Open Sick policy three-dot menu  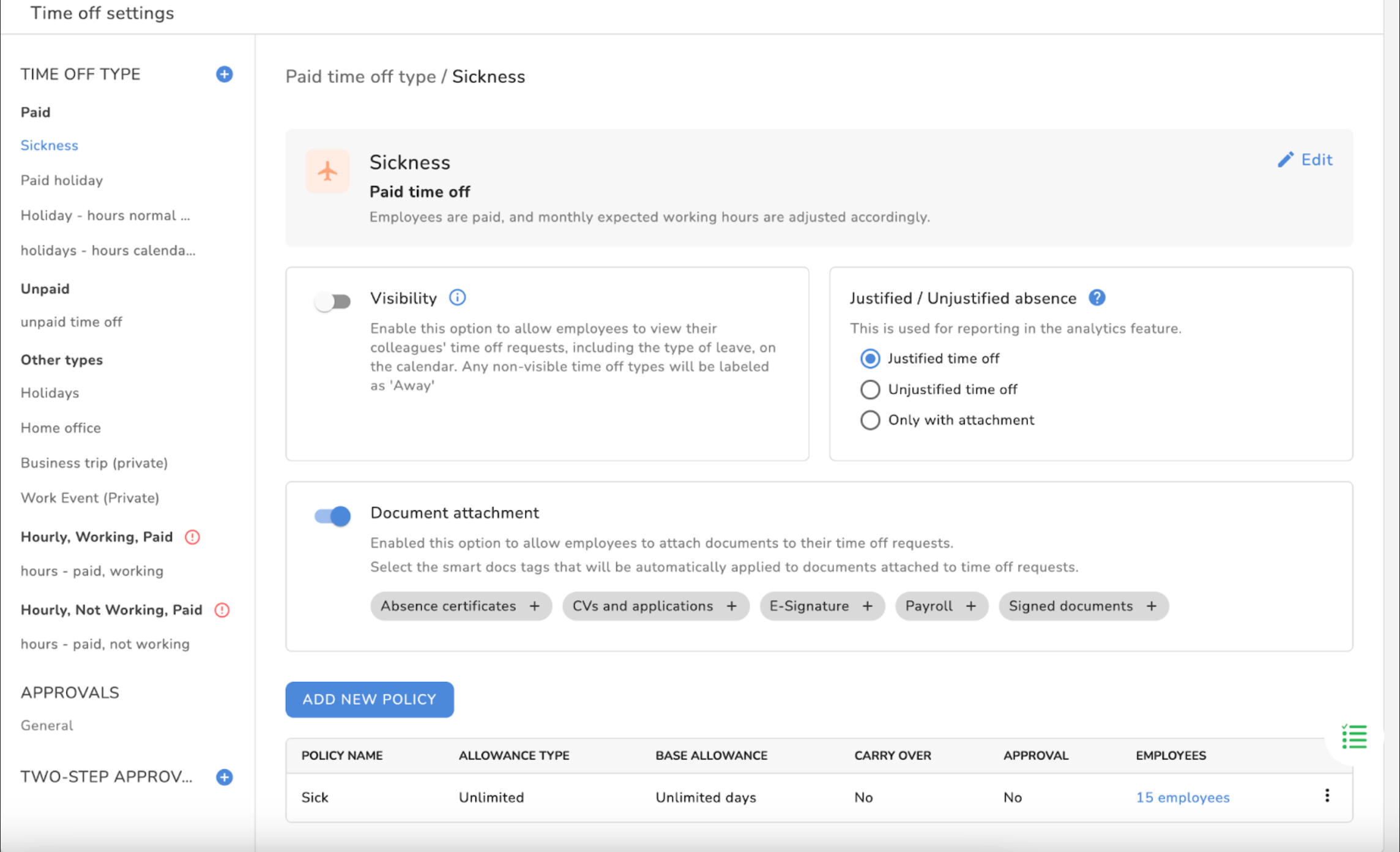(1327, 796)
